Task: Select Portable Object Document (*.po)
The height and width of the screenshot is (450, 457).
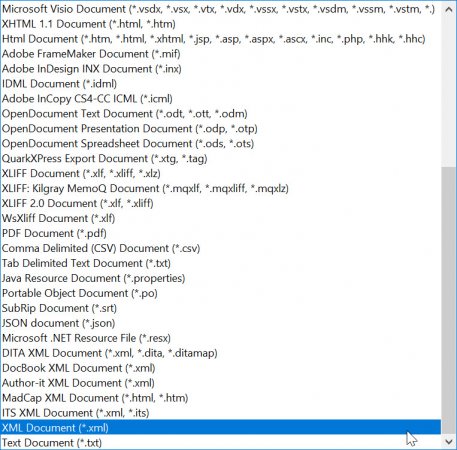Action: click(x=221, y=293)
